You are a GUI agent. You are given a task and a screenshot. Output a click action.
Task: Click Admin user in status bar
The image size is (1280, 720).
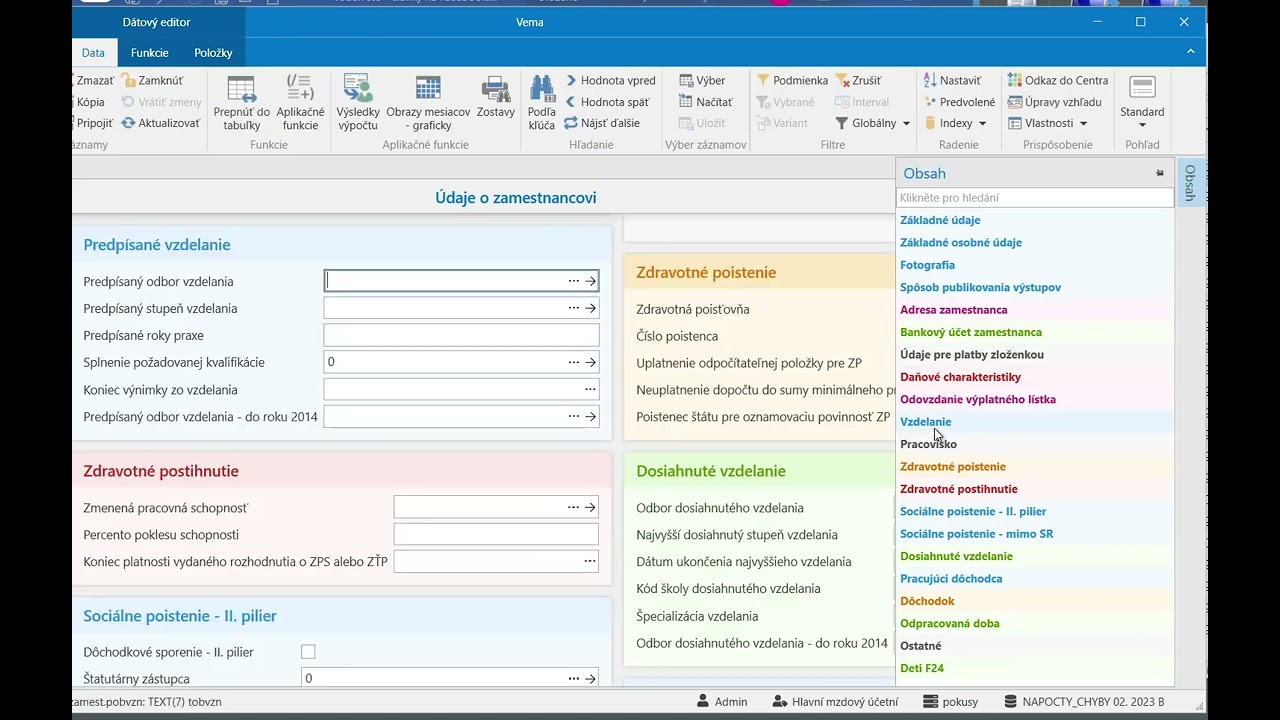click(722, 702)
